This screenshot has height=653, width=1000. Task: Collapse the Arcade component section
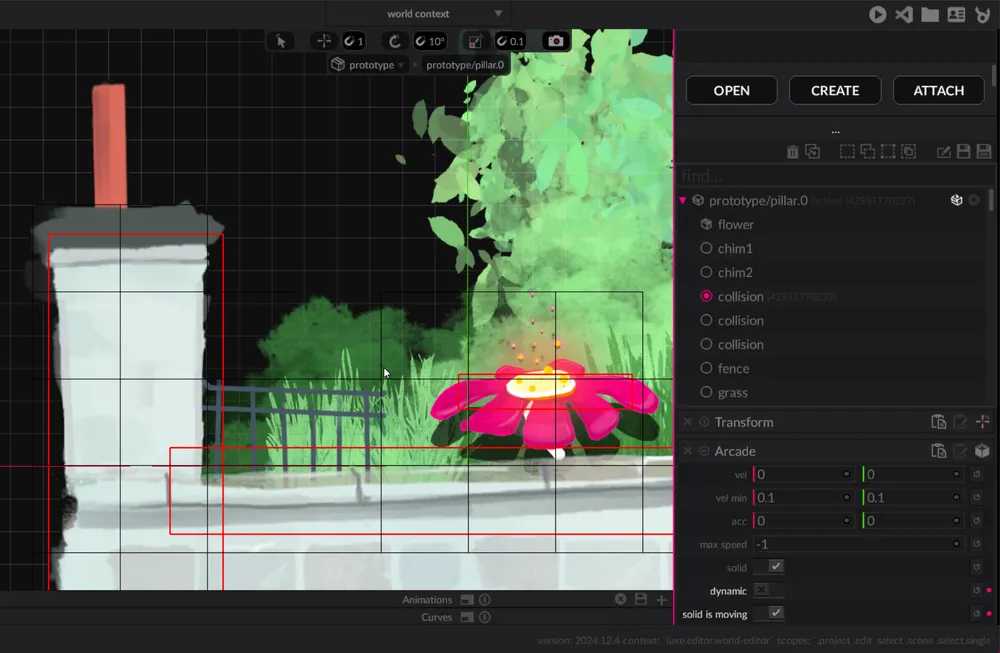click(x=705, y=451)
